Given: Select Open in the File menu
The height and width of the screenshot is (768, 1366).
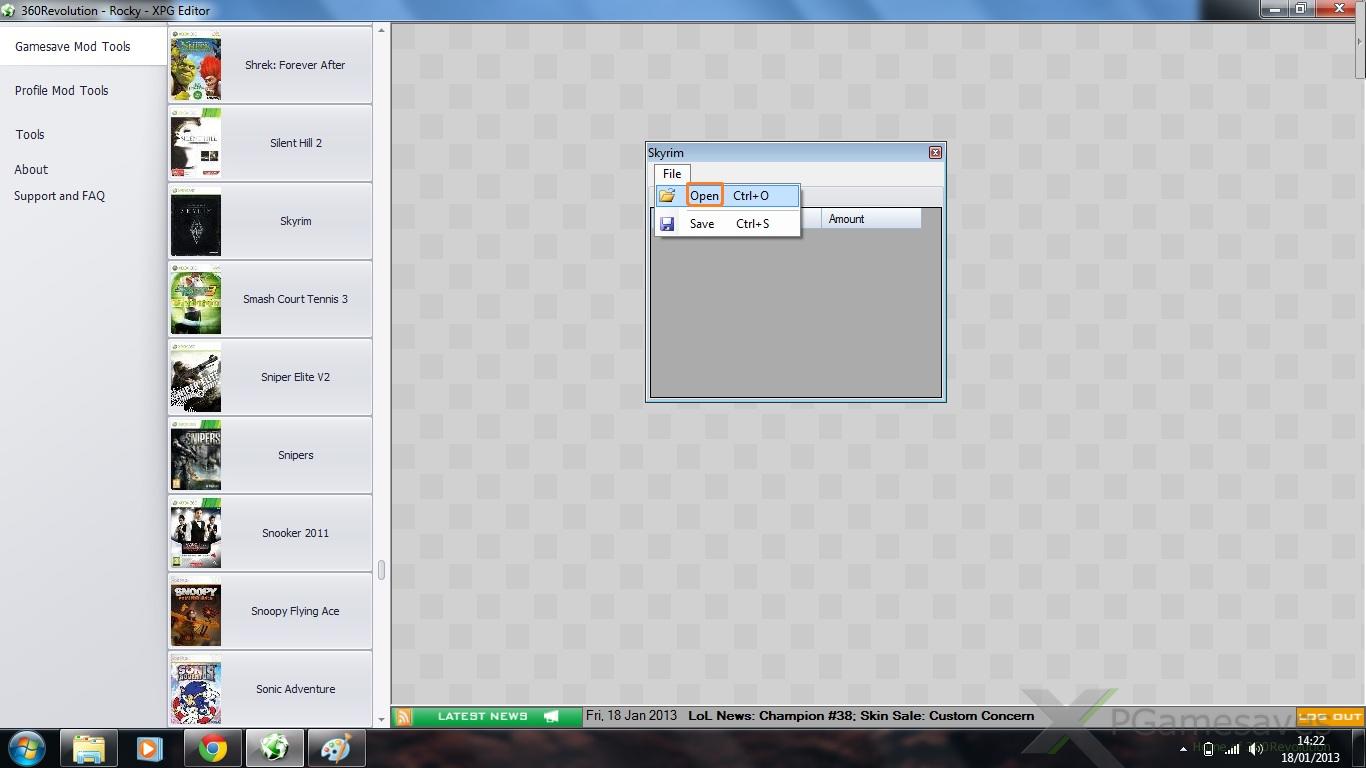Looking at the screenshot, I should pyautogui.click(x=705, y=196).
